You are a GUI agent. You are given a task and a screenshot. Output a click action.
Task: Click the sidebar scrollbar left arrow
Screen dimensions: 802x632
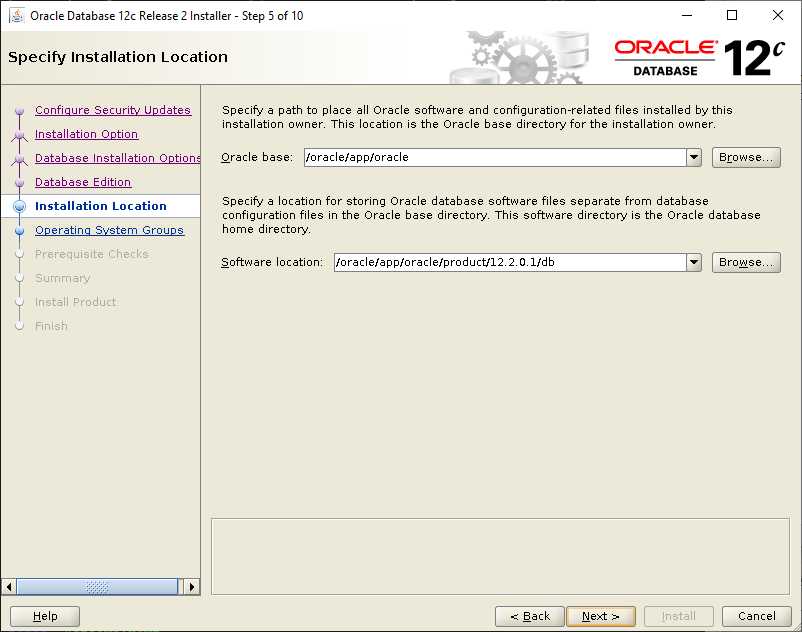pyautogui.click(x=9, y=586)
